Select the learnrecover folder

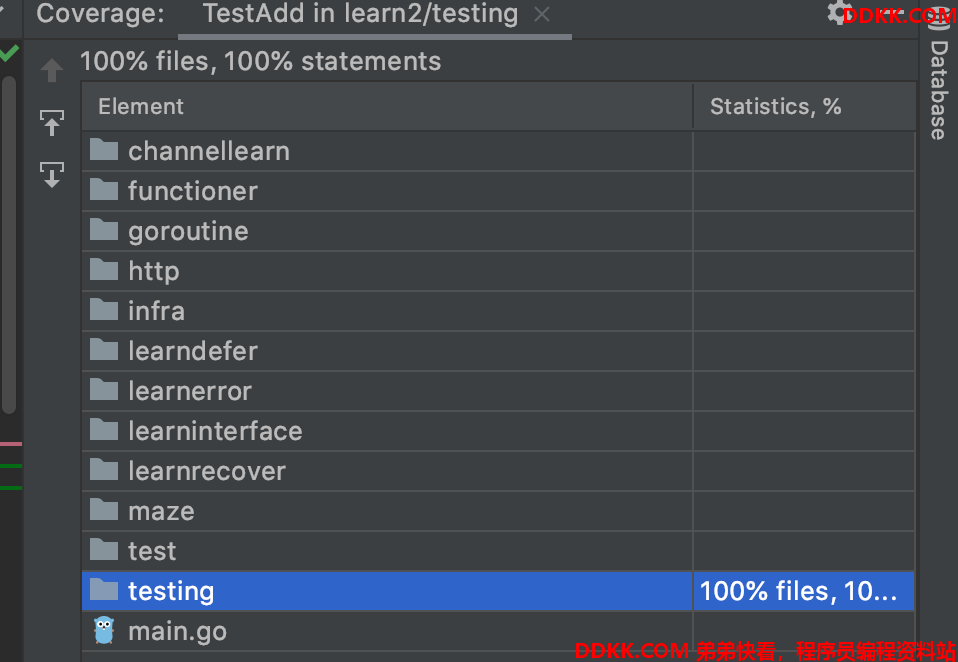[x=206, y=471]
